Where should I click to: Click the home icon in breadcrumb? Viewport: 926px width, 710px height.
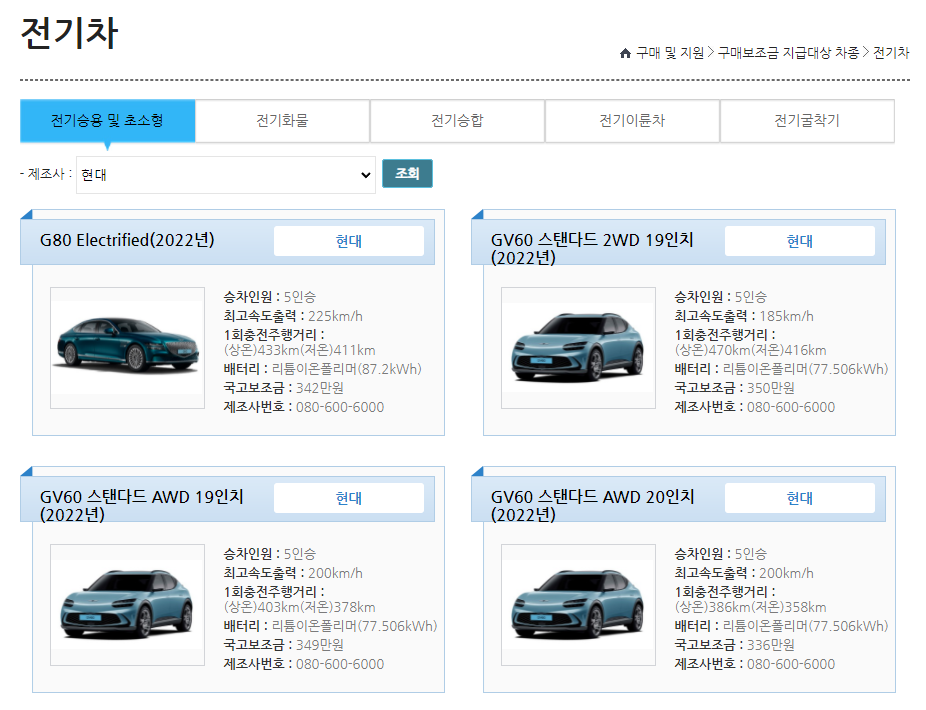coord(625,53)
